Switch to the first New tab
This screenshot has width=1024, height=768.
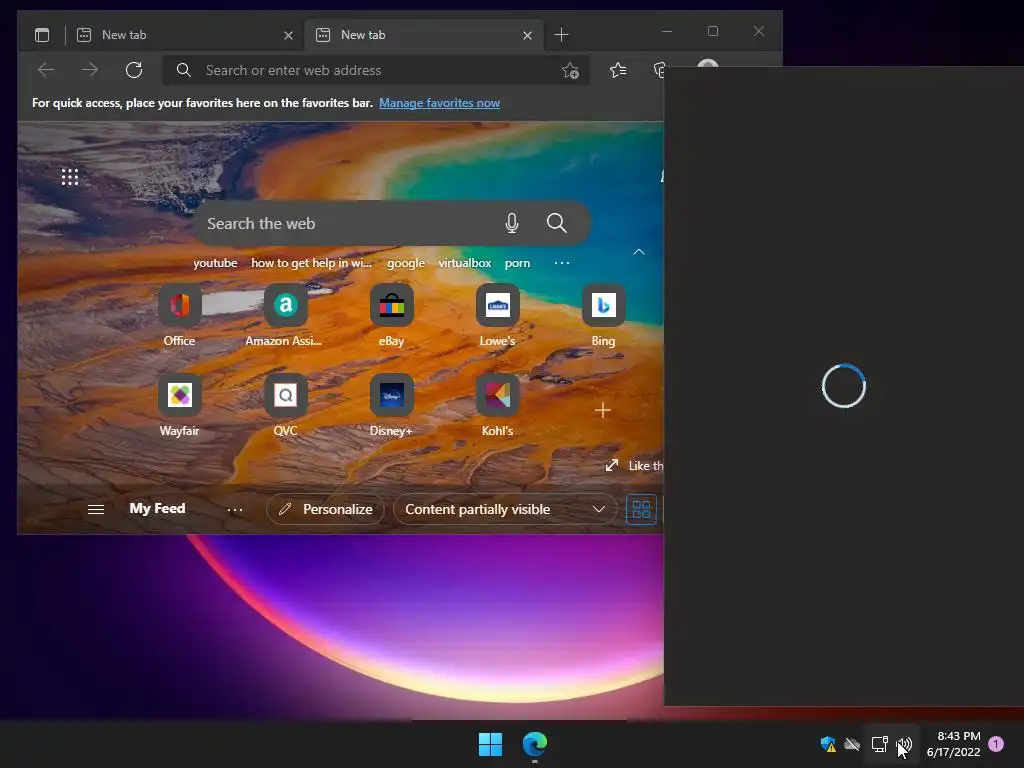tap(183, 35)
